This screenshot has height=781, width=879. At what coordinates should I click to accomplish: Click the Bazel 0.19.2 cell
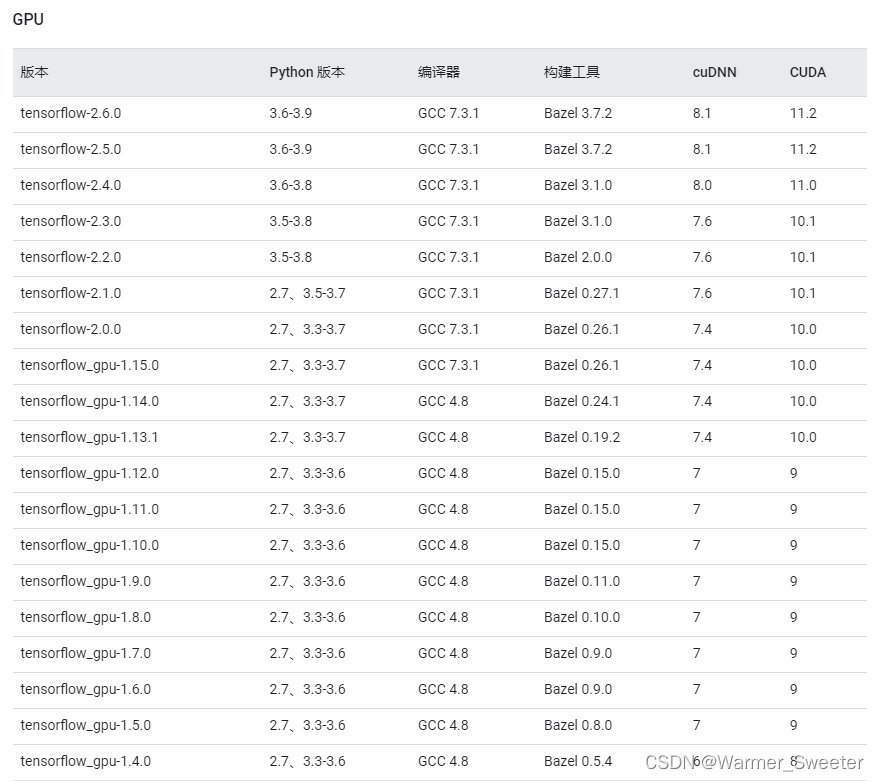[x=582, y=437]
